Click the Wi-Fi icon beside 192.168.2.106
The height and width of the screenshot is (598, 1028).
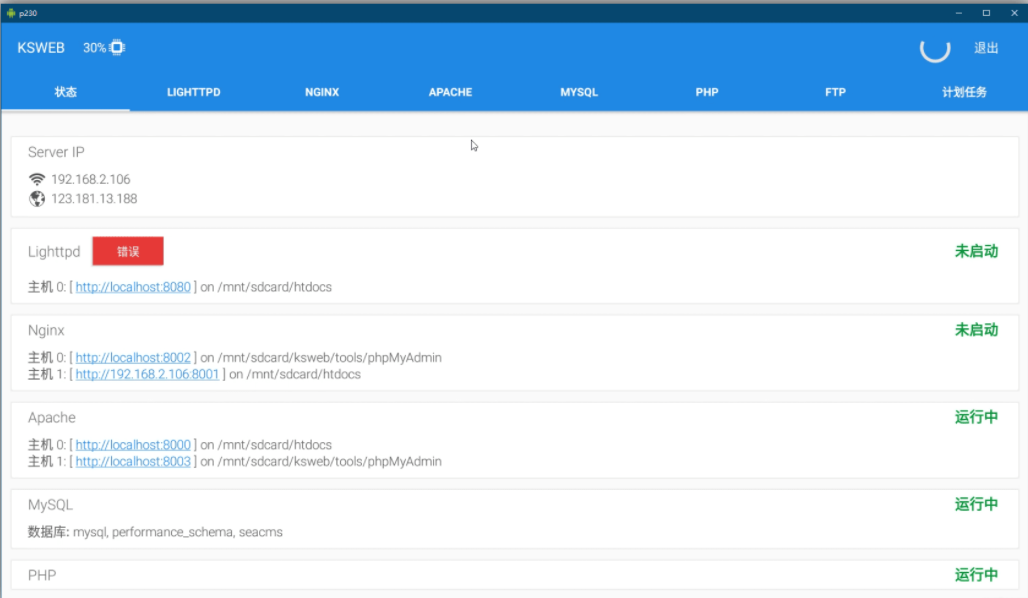click(37, 179)
